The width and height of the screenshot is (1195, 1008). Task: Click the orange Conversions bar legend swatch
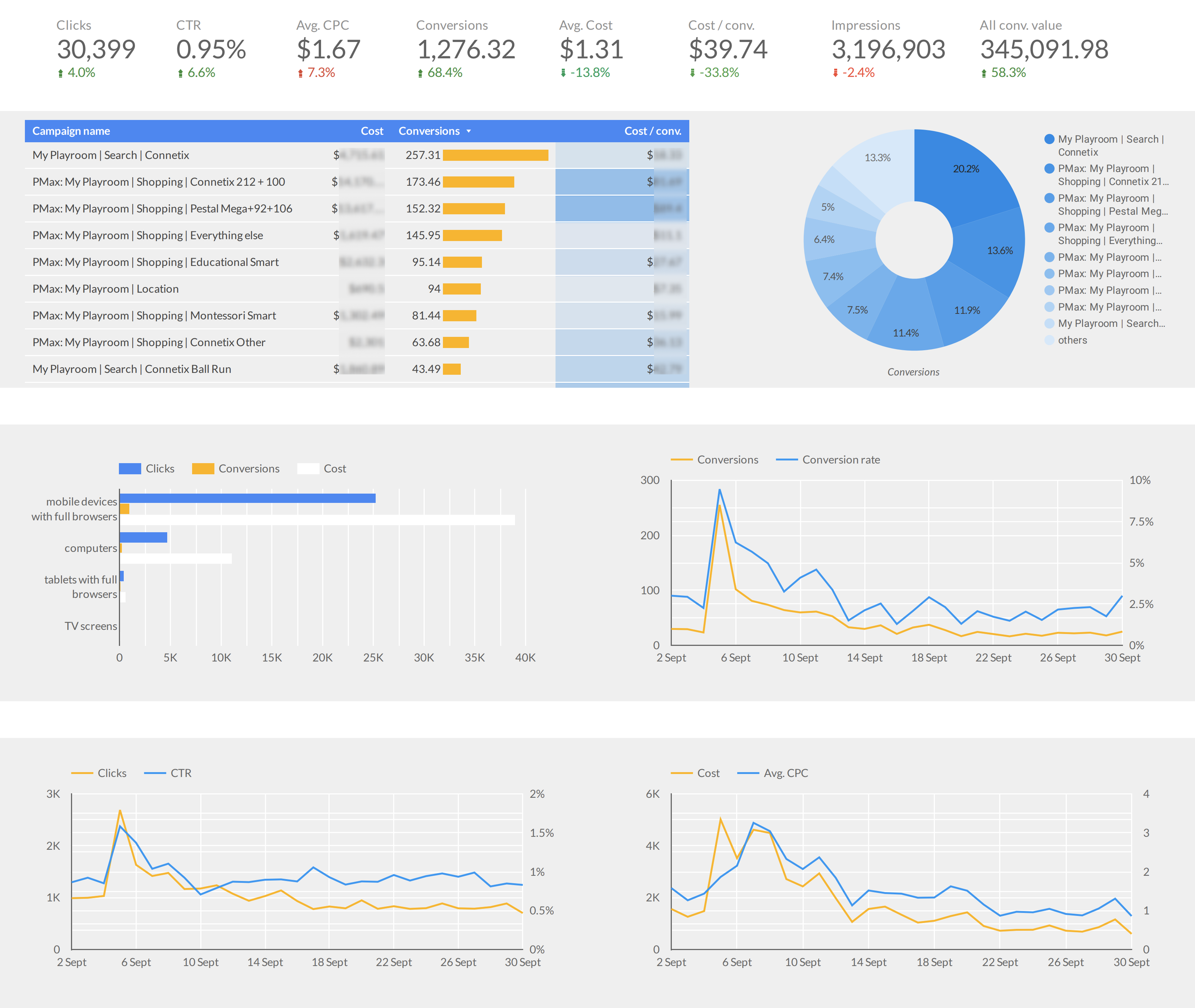tap(203, 469)
